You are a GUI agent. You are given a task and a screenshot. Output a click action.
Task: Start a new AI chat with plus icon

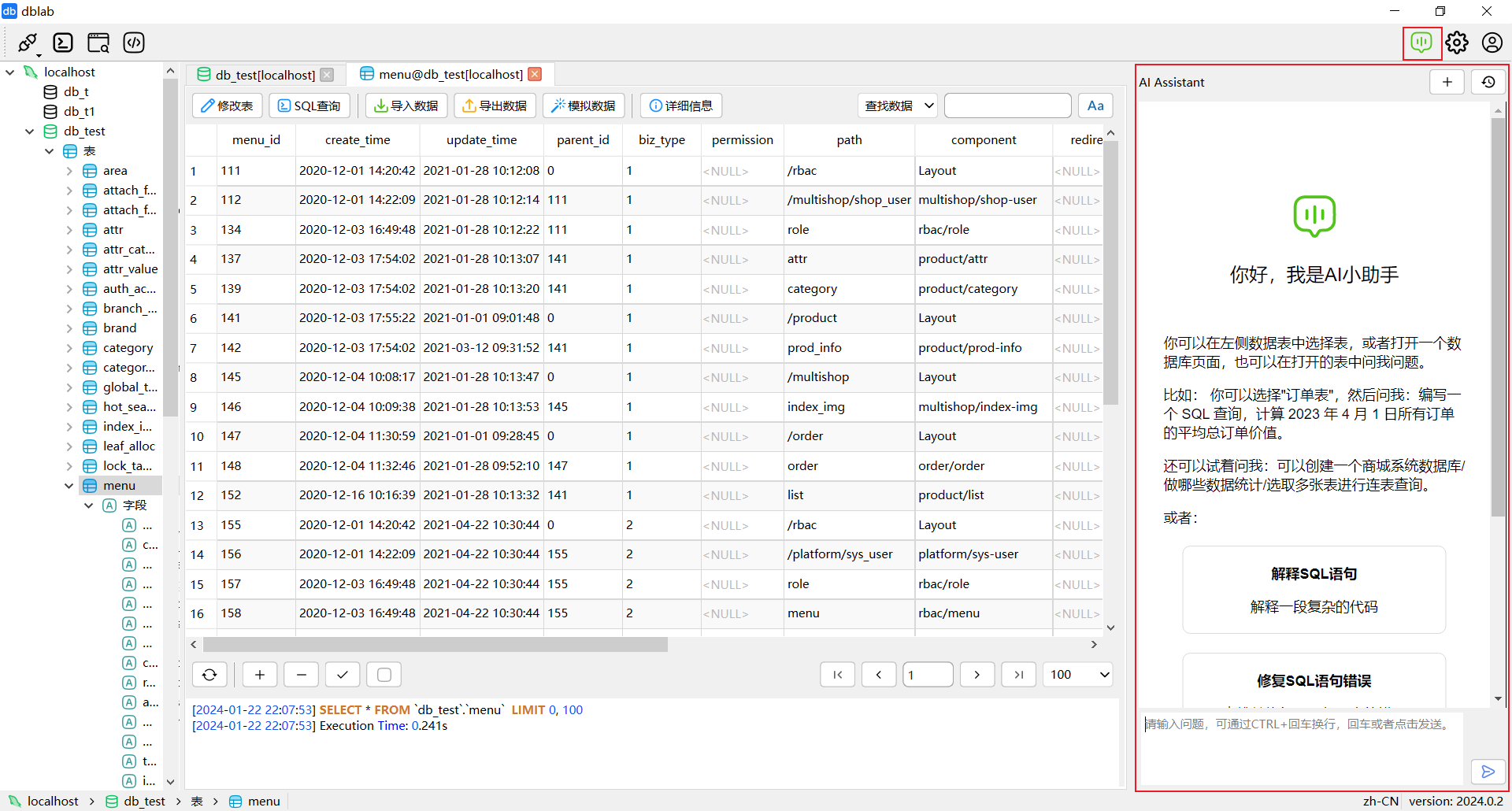coord(1447,82)
